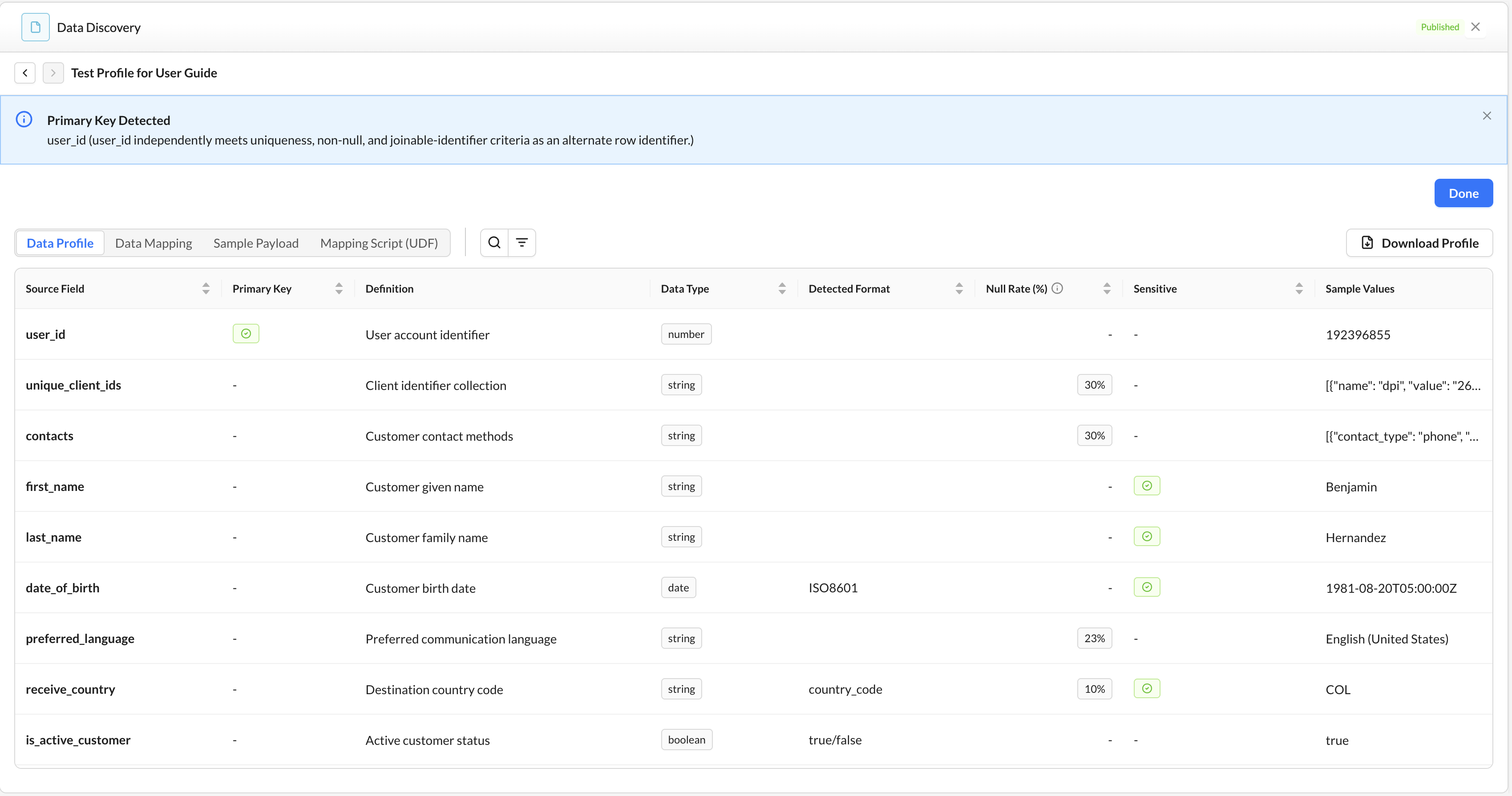
Task: Click the sensitive check icon for receive_country
Action: (1147, 689)
